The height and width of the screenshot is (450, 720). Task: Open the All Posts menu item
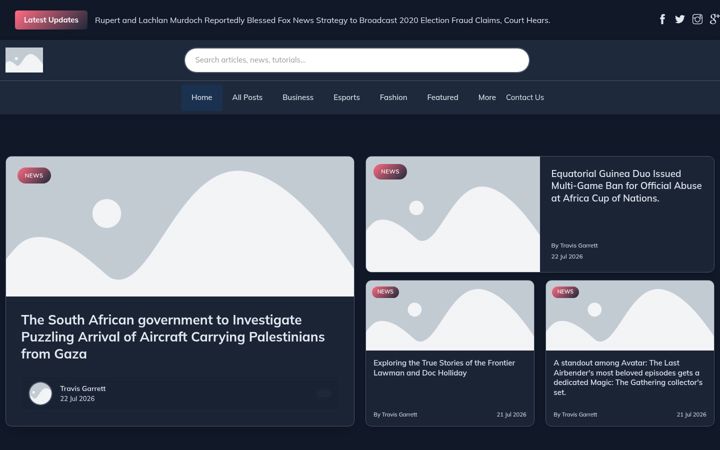click(247, 97)
